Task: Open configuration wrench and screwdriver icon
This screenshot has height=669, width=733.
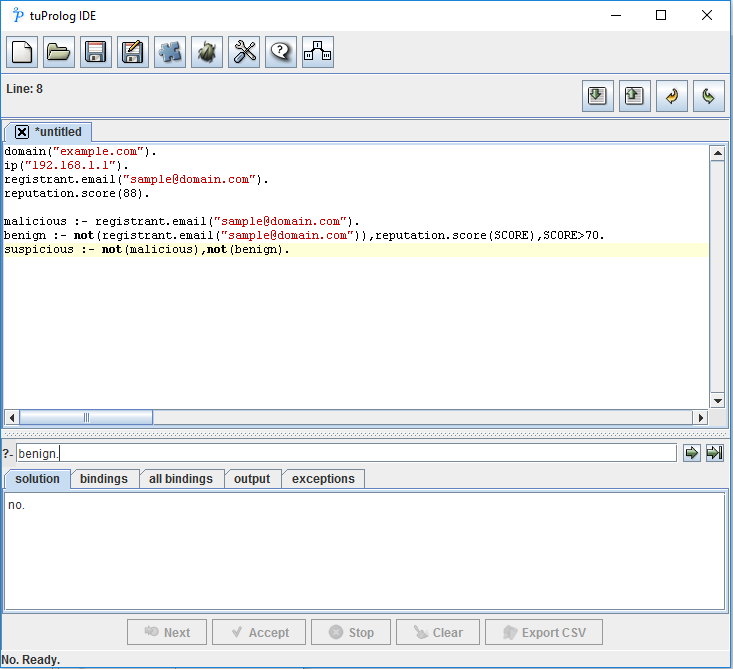Action: point(244,53)
